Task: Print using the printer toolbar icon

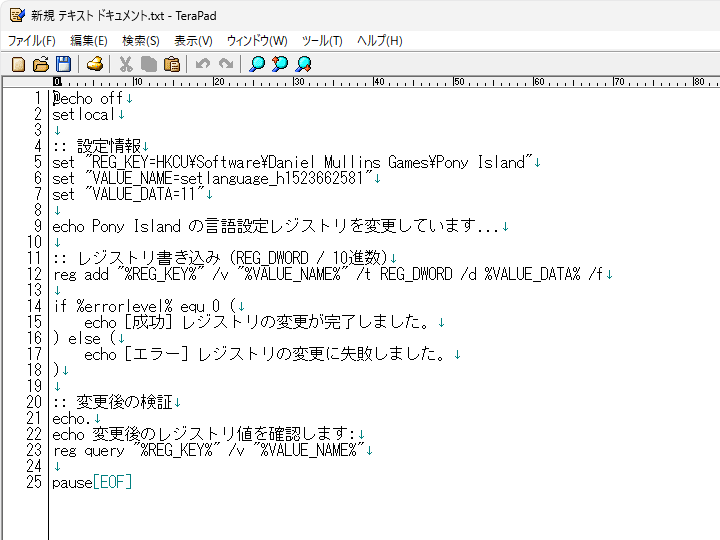Action: tap(95, 64)
